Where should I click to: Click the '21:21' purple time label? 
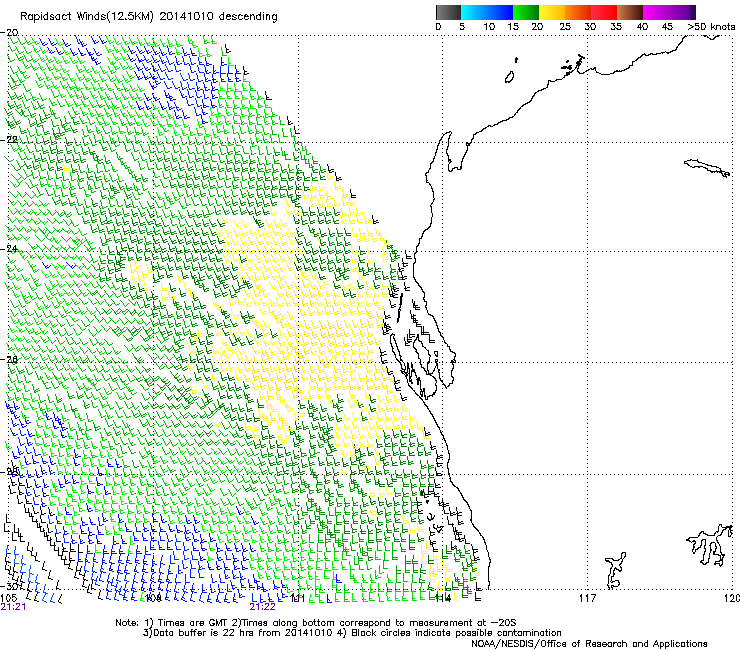[x=13, y=607]
